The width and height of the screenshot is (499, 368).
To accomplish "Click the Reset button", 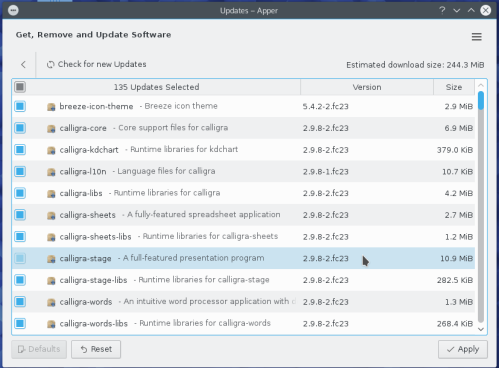I will (x=96, y=349).
